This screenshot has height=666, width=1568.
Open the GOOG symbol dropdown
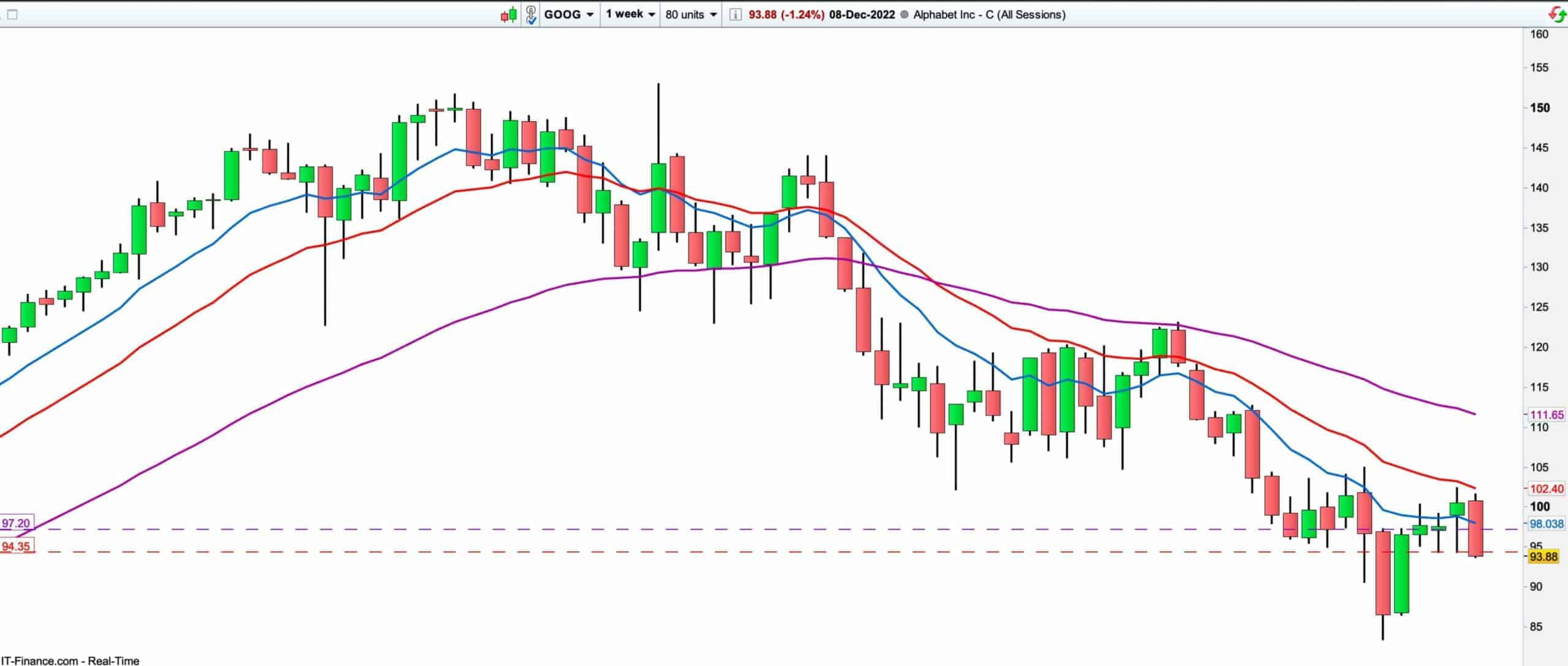[568, 15]
